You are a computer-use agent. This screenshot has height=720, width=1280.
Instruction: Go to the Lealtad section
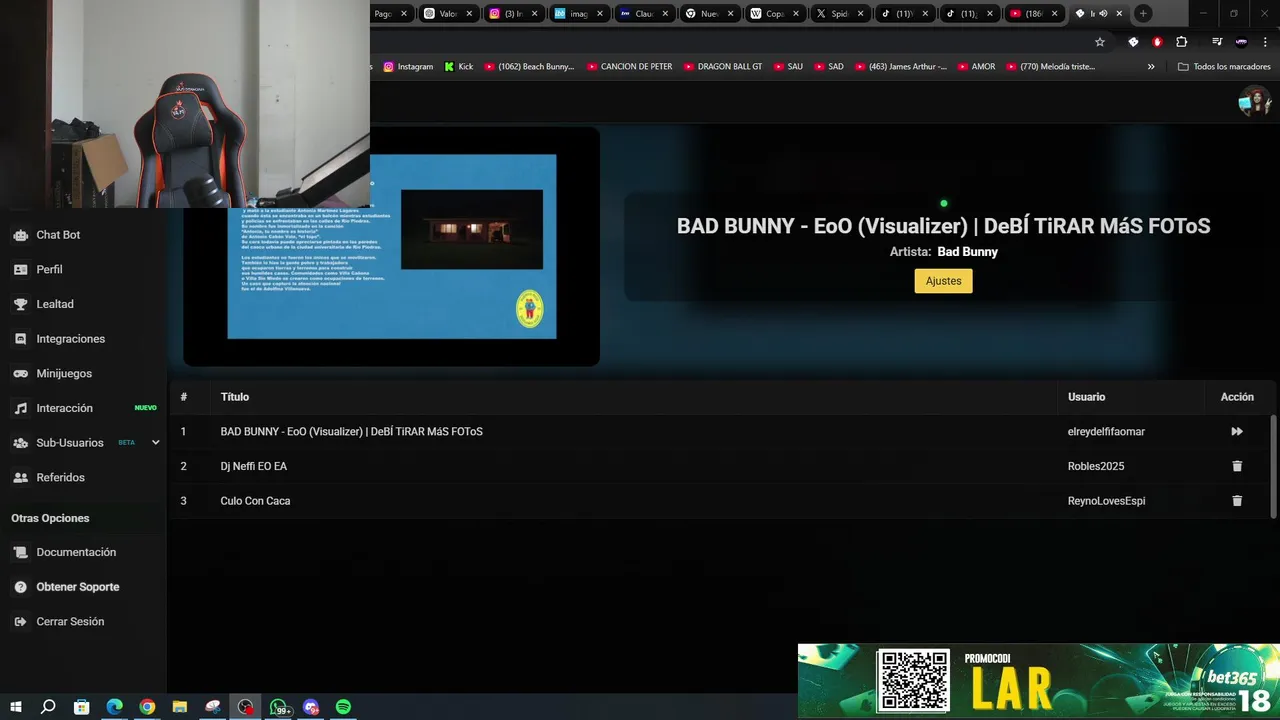click(54, 304)
